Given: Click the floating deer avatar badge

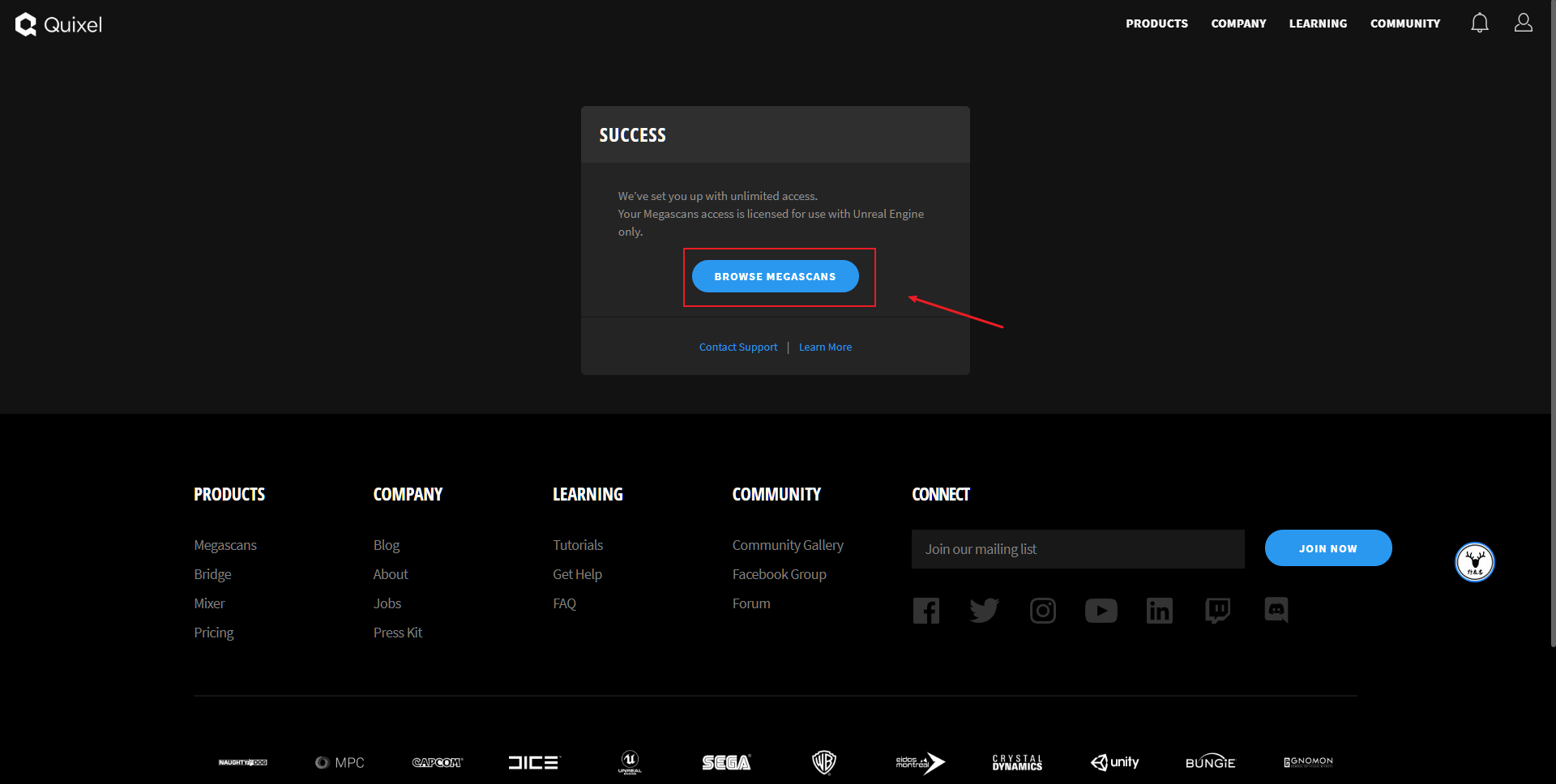Looking at the screenshot, I should point(1475,562).
